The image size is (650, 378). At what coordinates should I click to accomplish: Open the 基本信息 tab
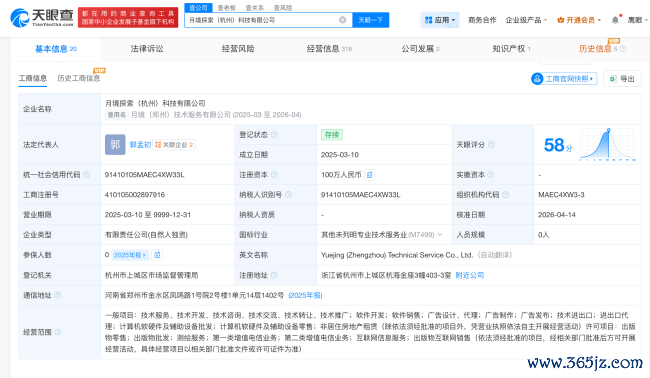pyautogui.click(x=56, y=49)
